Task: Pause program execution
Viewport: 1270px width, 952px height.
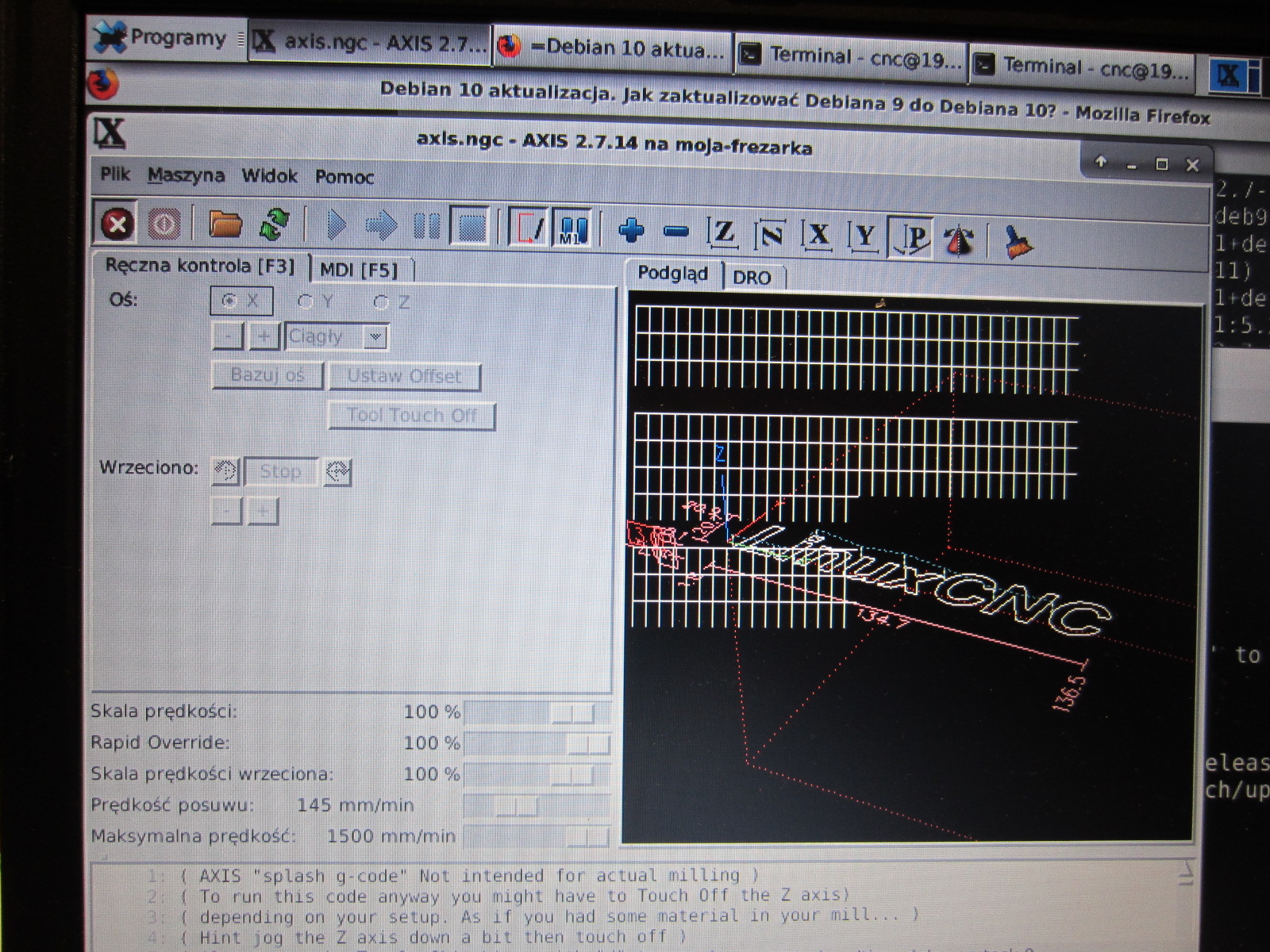Action: (x=427, y=228)
